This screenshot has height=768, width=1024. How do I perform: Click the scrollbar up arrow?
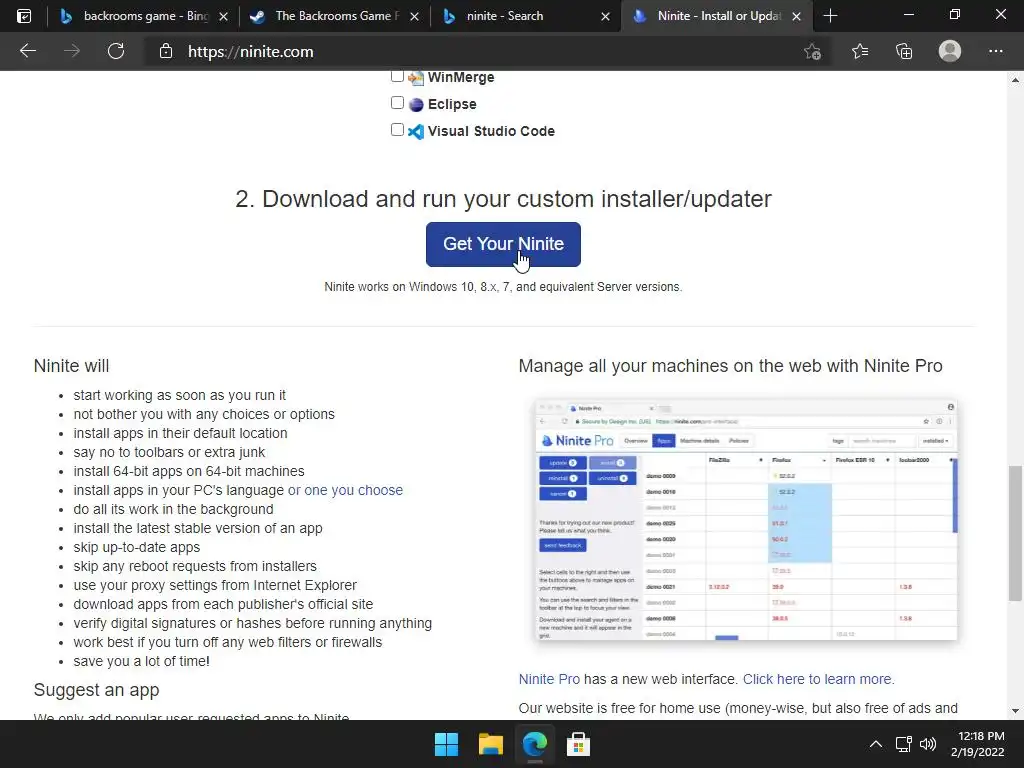[x=1014, y=80]
